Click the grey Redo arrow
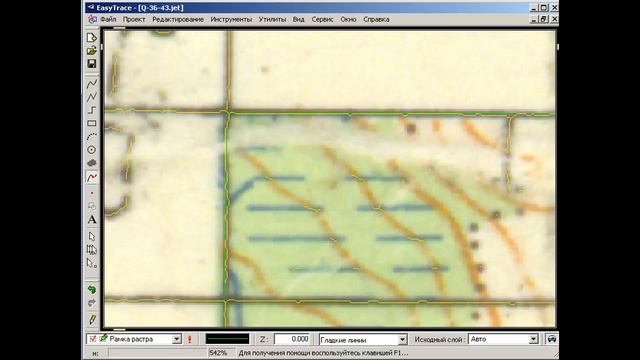The image size is (640, 360). coord(92,303)
